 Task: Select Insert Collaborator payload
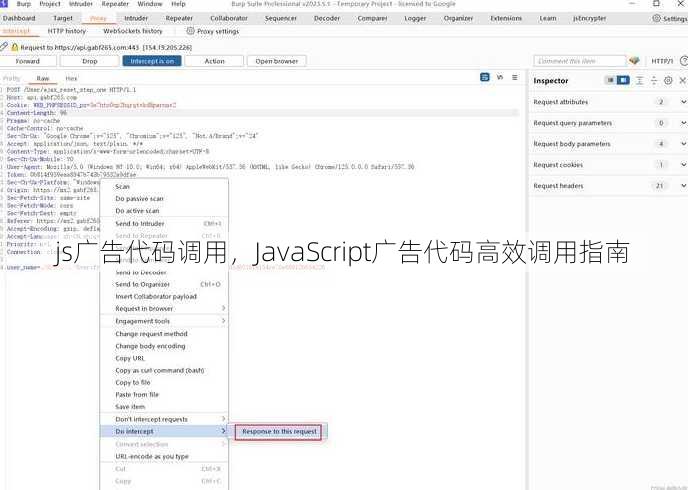[x=164, y=297]
